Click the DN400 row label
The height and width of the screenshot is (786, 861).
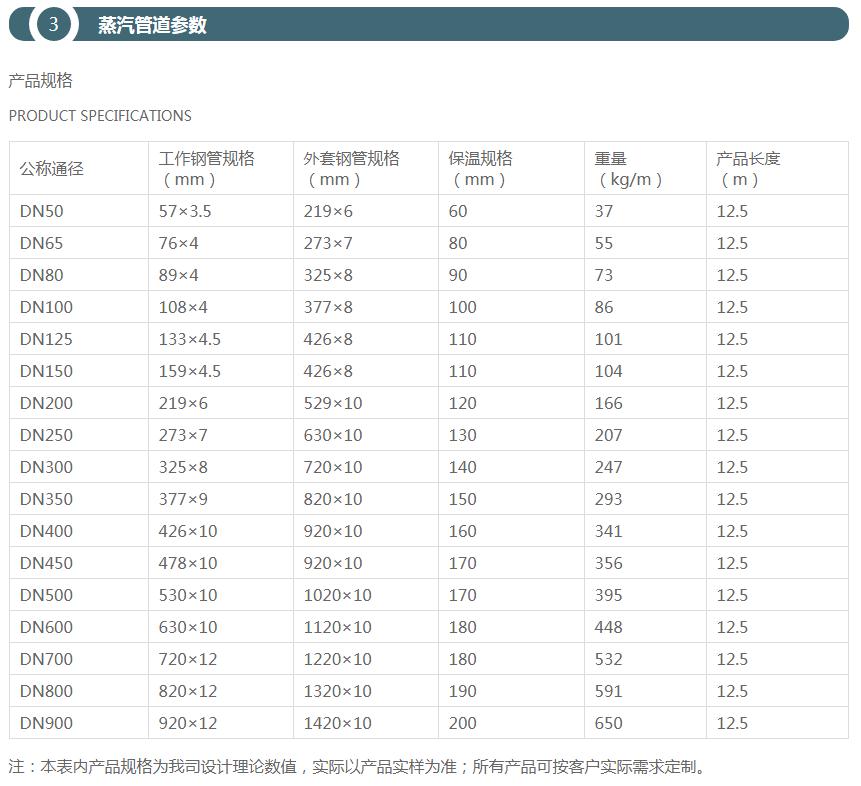pos(46,531)
